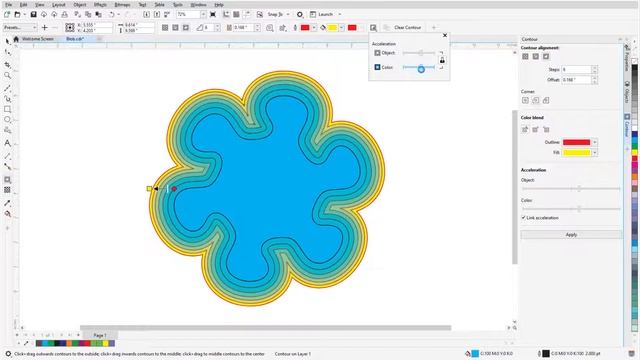
Task: Select Outside contour alignment in docker
Action: (546, 56)
